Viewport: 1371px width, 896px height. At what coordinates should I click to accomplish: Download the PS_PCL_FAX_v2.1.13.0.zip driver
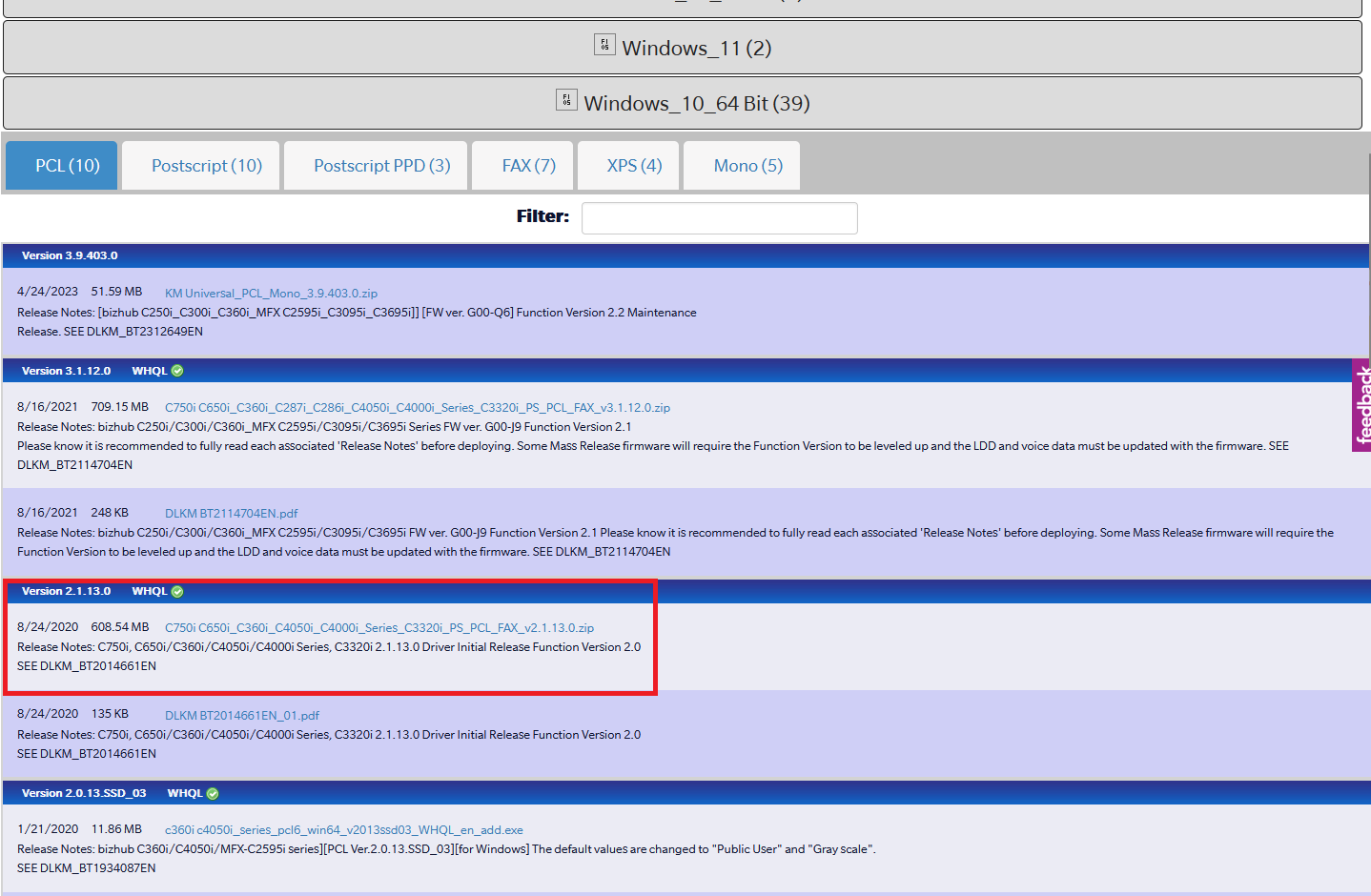[379, 628]
